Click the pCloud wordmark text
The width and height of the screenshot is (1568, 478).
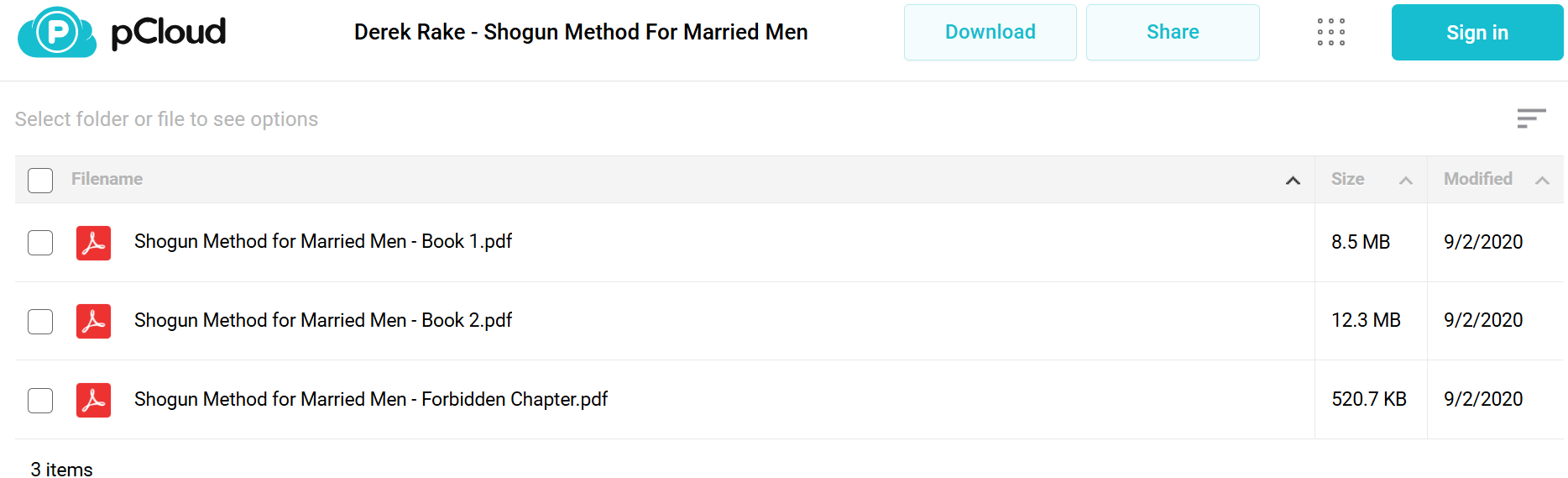[169, 32]
